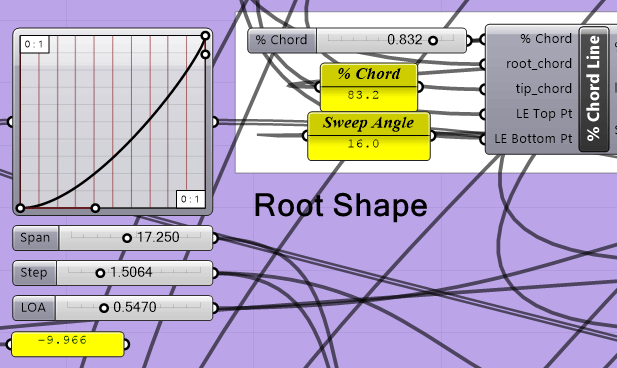Click the LOA slider grip handle
Screen dimensions: 617x368
tap(103, 308)
